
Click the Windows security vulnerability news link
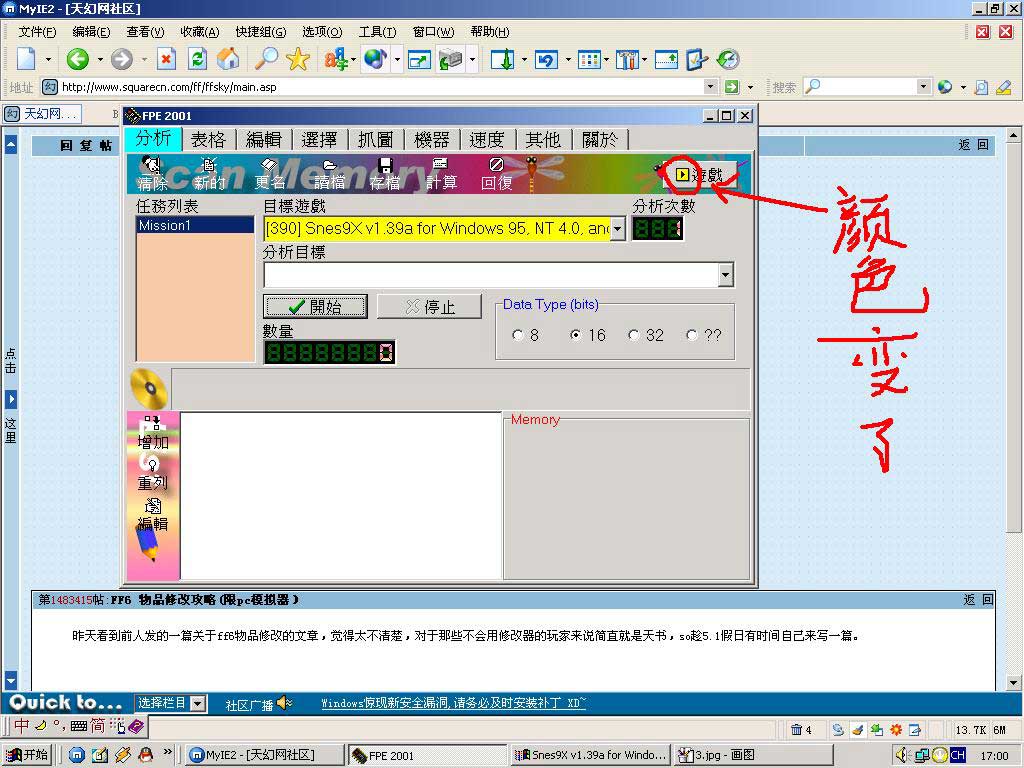pyautogui.click(x=454, y=703)
